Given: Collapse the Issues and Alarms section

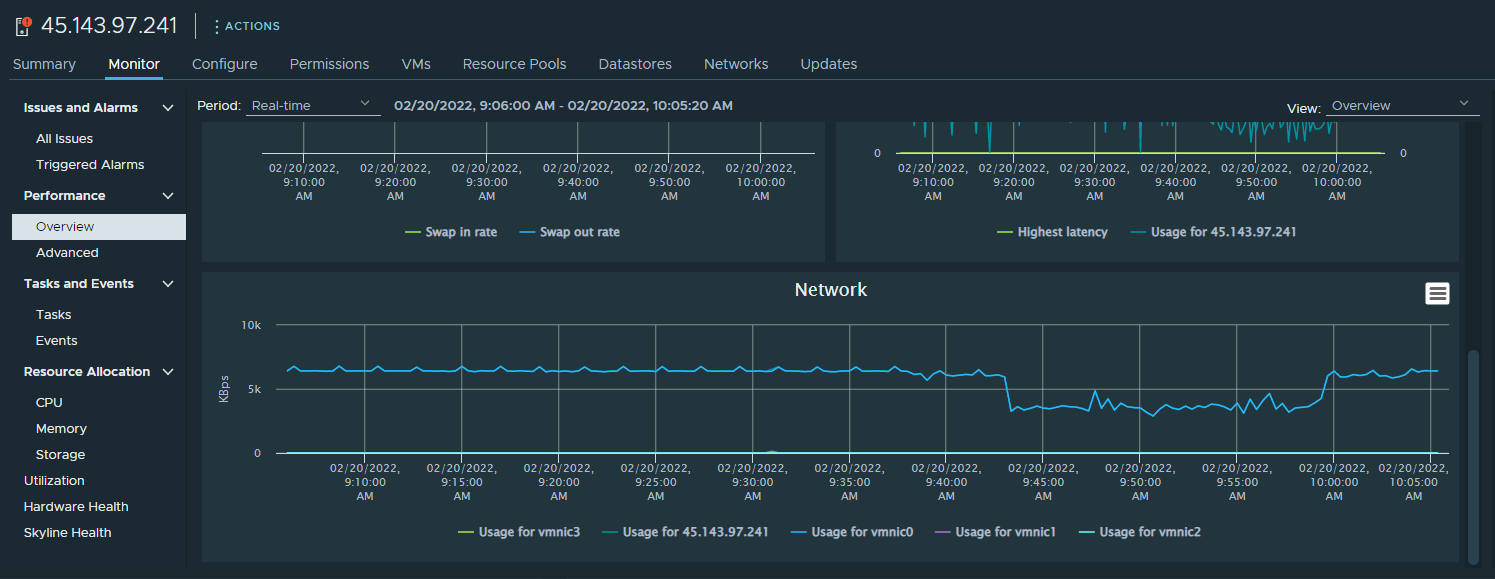Looking at the screenshot, I should pyautogui.click(x=168, y=108).
